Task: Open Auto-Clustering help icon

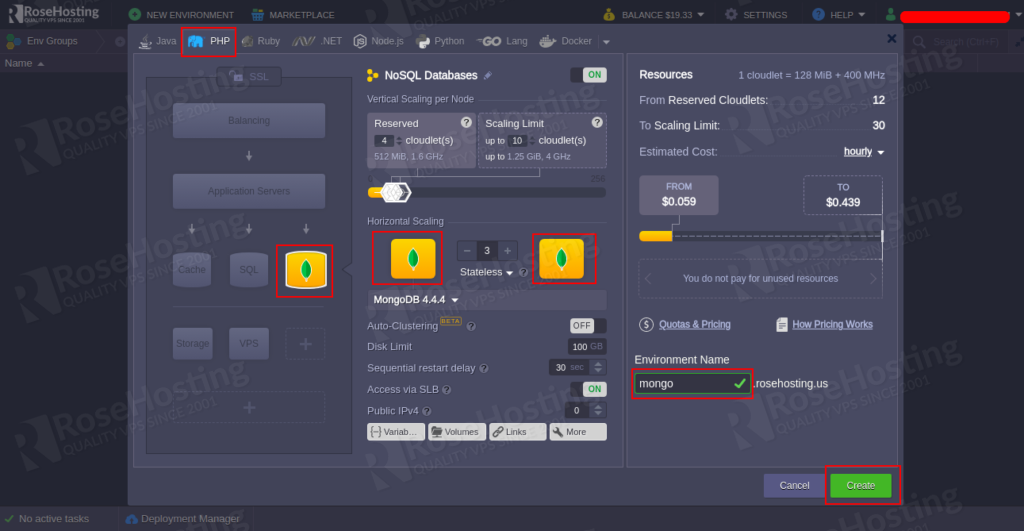Action: [471, 326]
